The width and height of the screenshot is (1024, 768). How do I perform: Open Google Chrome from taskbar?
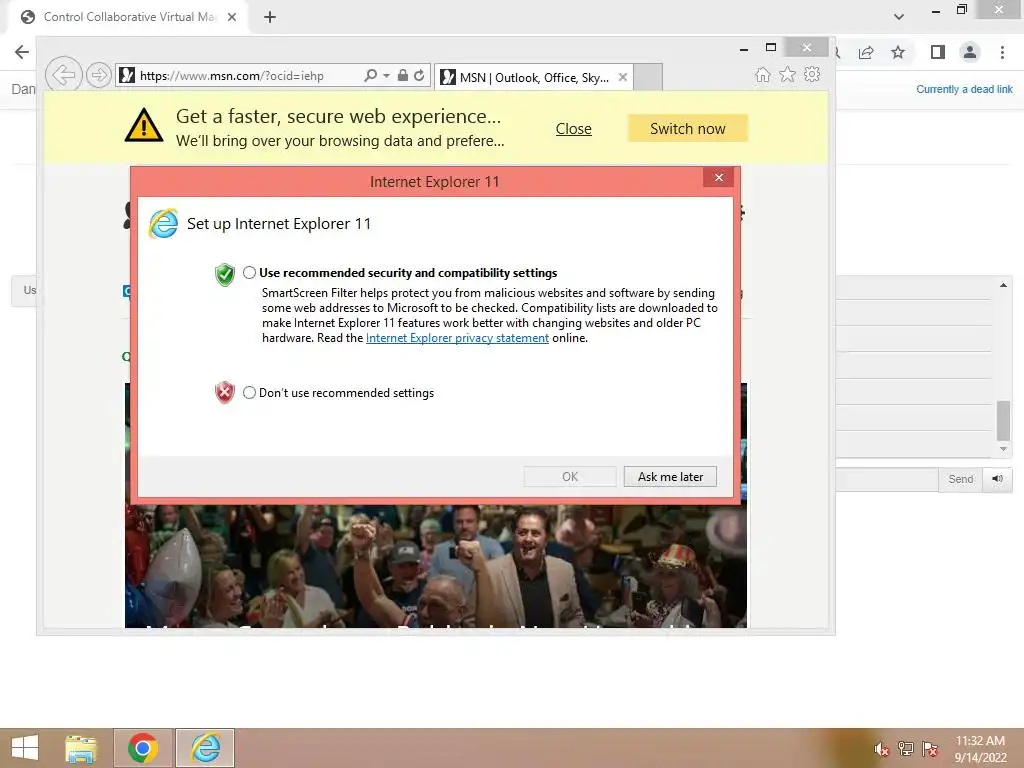tap(143, 748)
